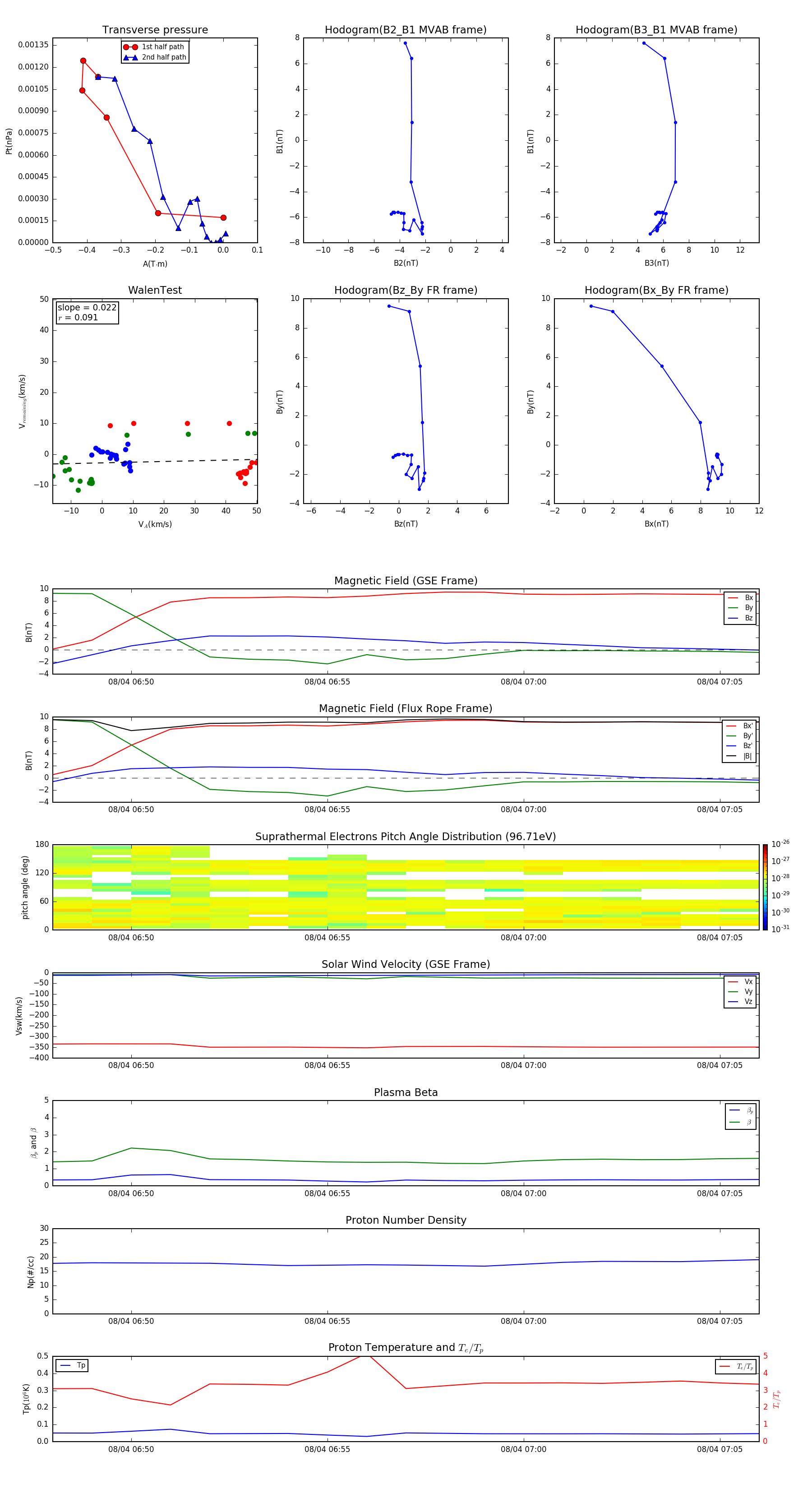Select the "1st half path" legend entry
The height and width of the screenshot is (1489, 812).
coord(154,47)
